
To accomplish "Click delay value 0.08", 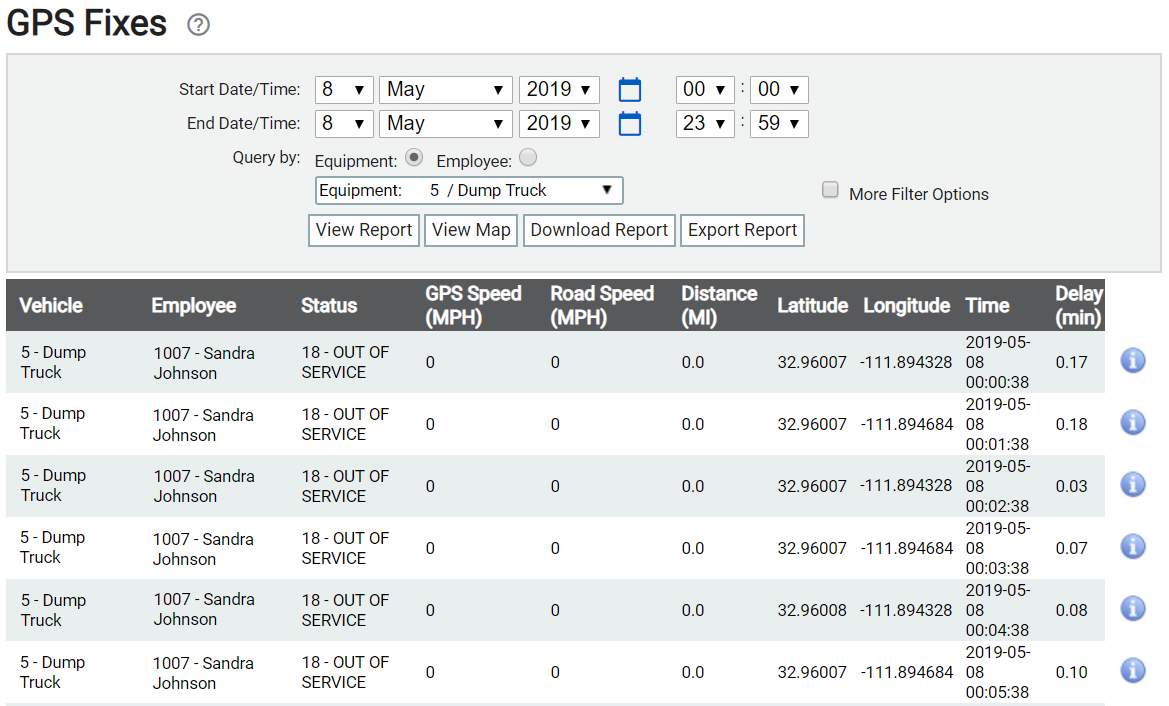I will coord(1071,611).
